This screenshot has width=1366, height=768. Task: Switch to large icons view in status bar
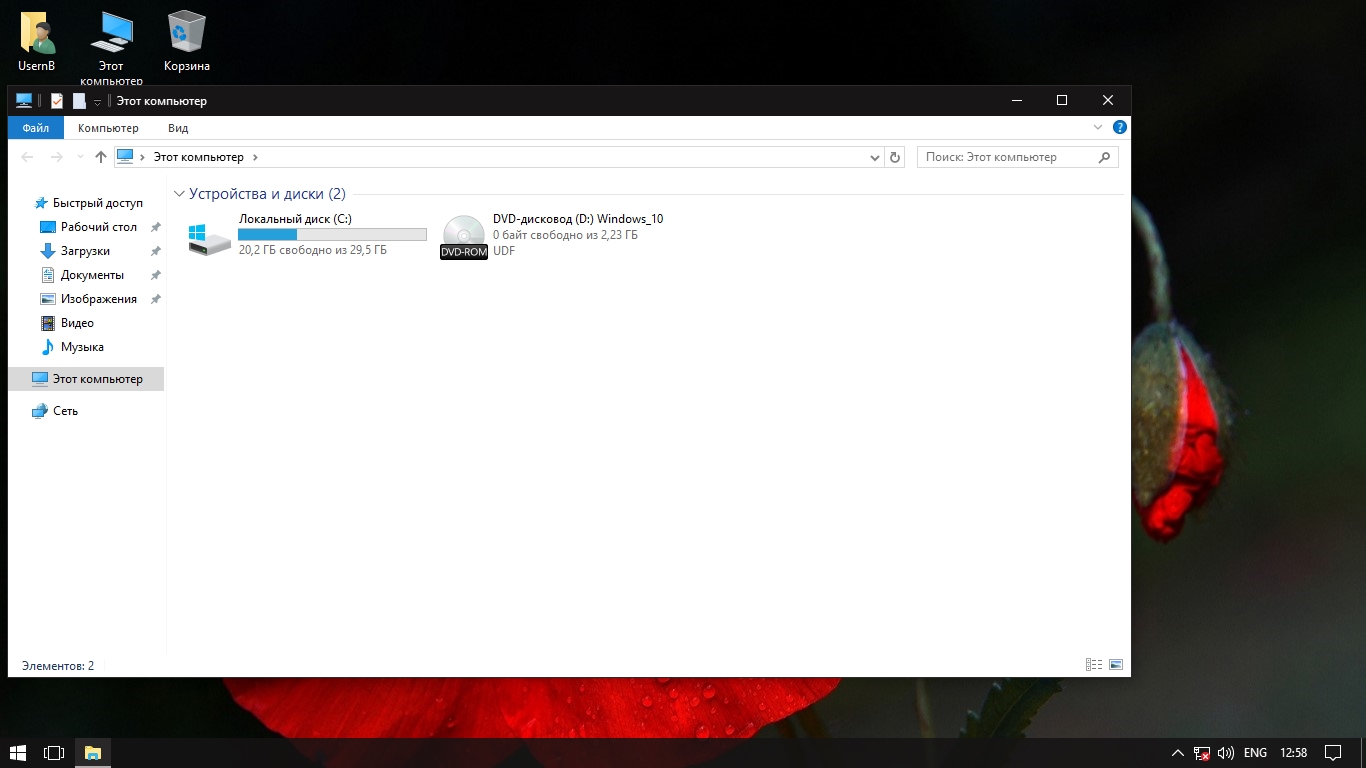1116,665
